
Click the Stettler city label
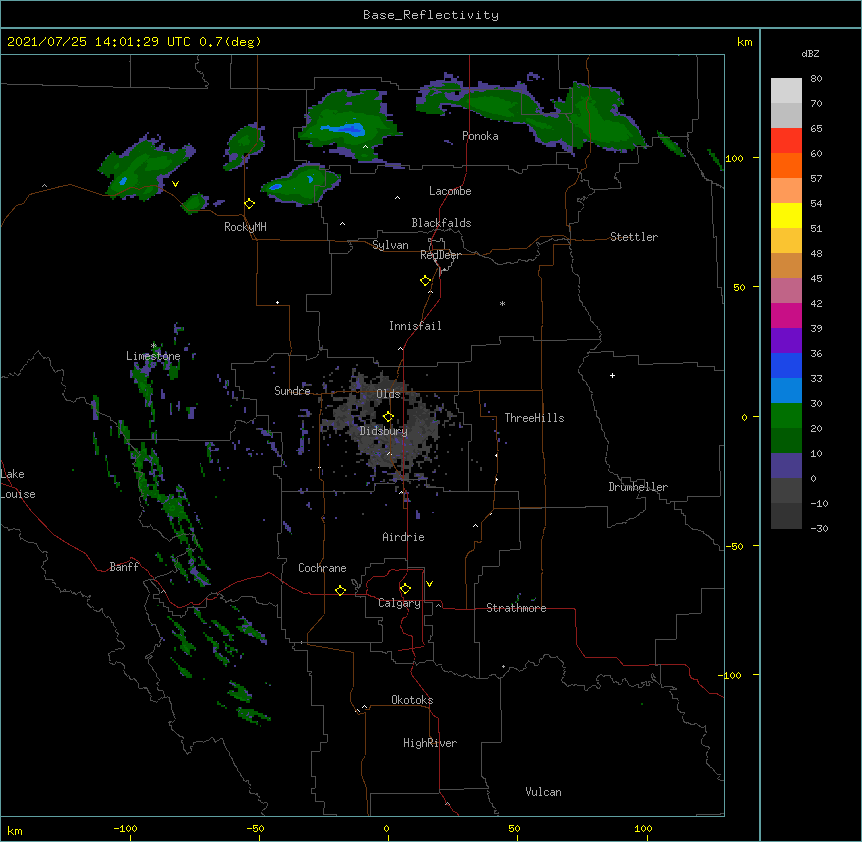(x=634, y=237)
